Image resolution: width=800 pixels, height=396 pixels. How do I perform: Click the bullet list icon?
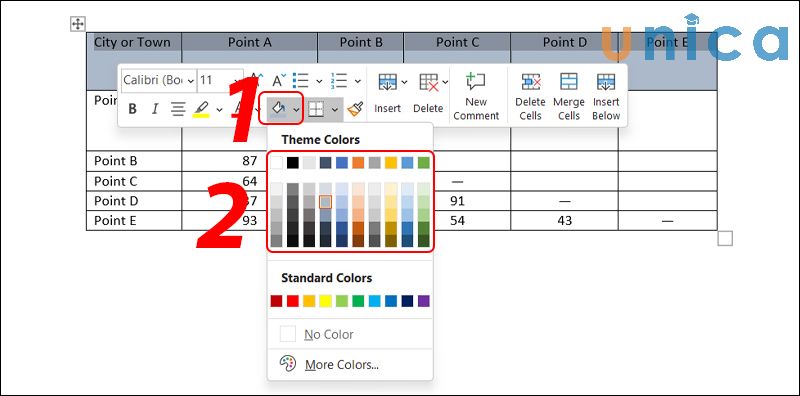pos(301,80)
